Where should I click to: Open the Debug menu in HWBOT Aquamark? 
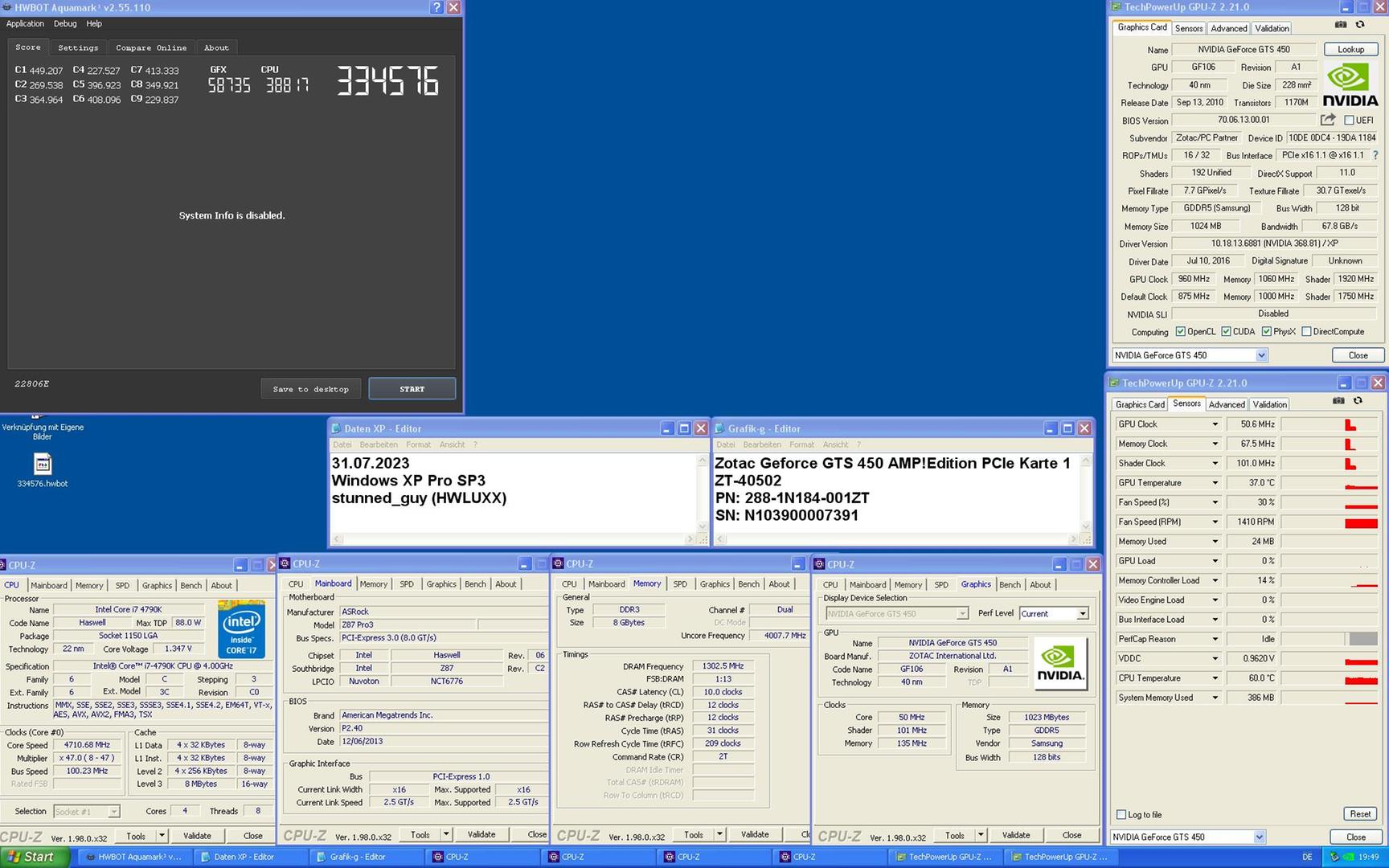coord(65,24)
